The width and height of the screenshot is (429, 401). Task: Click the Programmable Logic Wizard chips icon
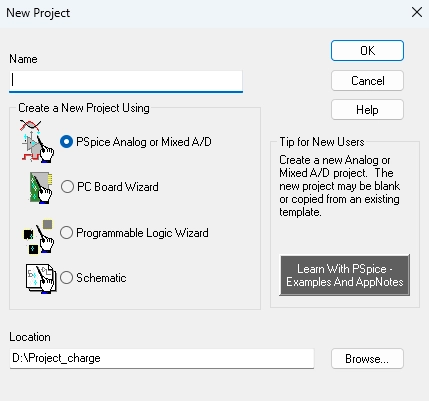39,236
